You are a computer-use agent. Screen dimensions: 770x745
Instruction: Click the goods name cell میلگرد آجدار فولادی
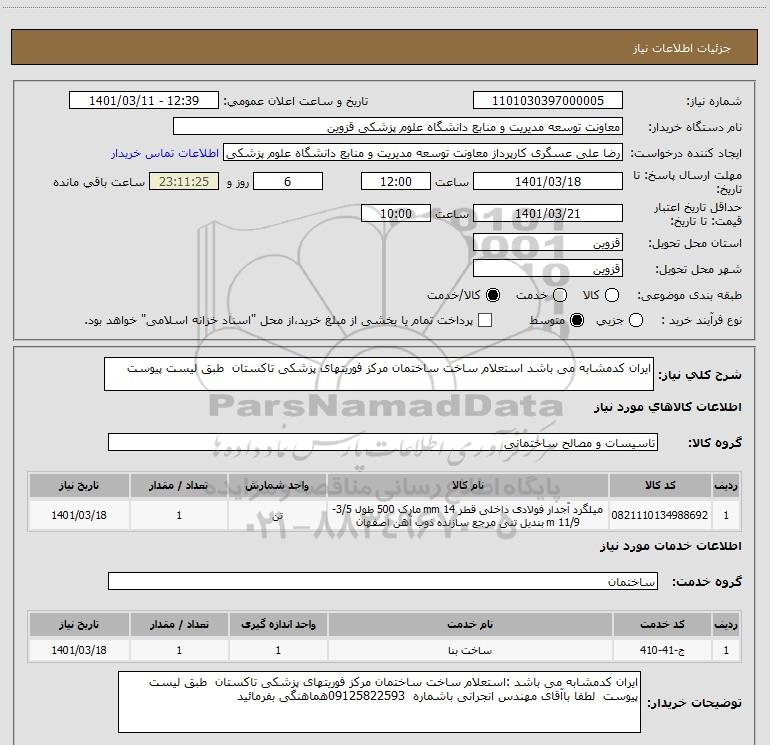[x=468, y=515]
